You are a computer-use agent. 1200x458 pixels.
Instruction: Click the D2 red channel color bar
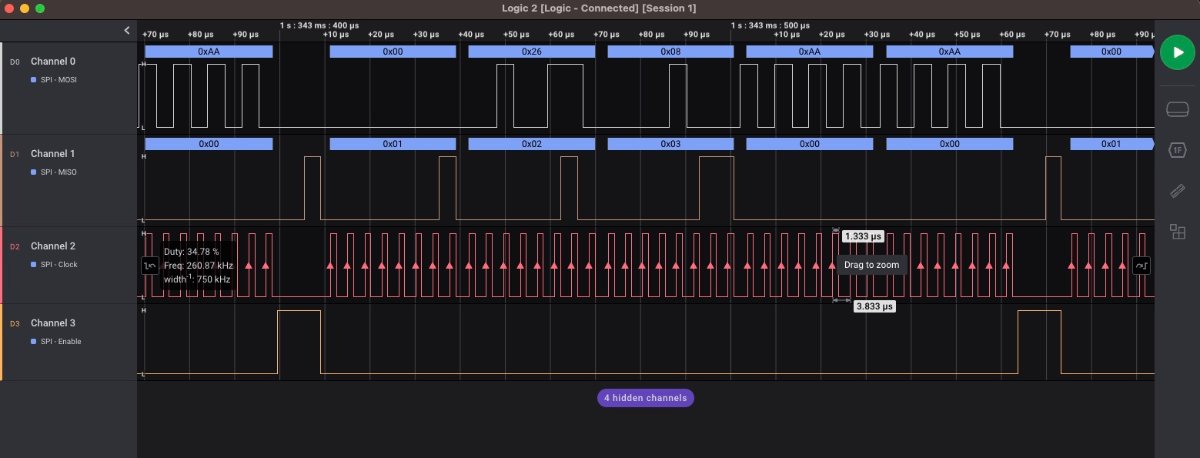pyautogui.click(x=1, y=264)
